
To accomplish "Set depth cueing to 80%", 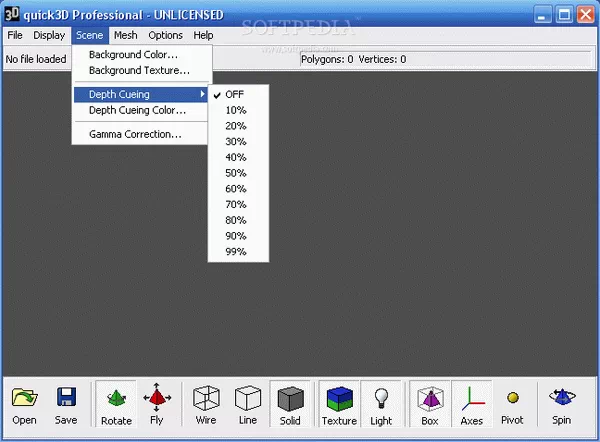I will point(238,220).
